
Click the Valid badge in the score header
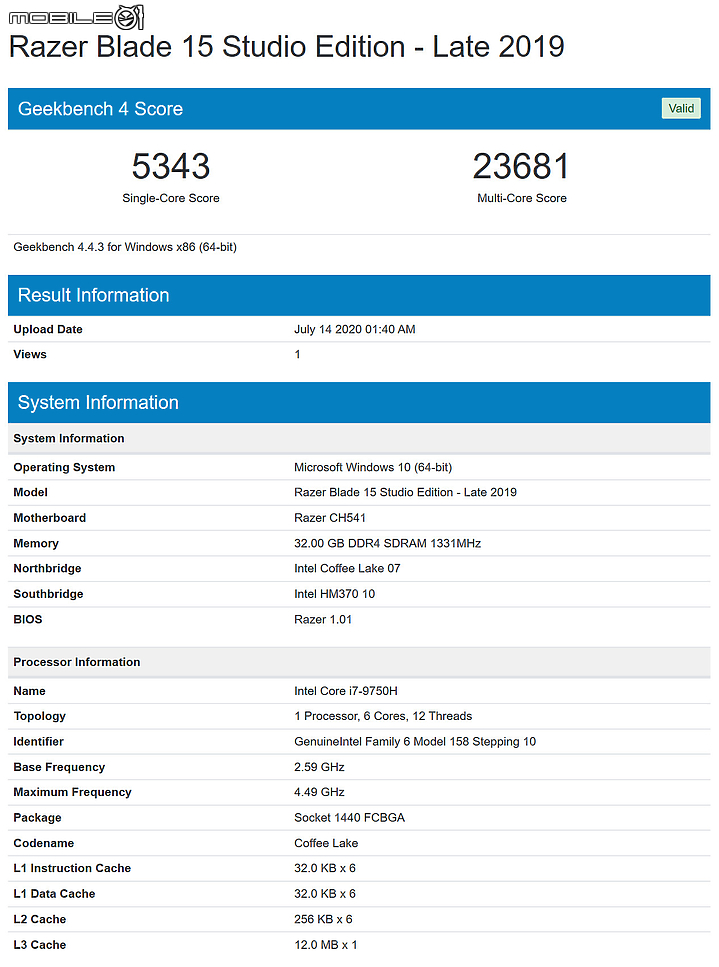(x=681, y=109)
